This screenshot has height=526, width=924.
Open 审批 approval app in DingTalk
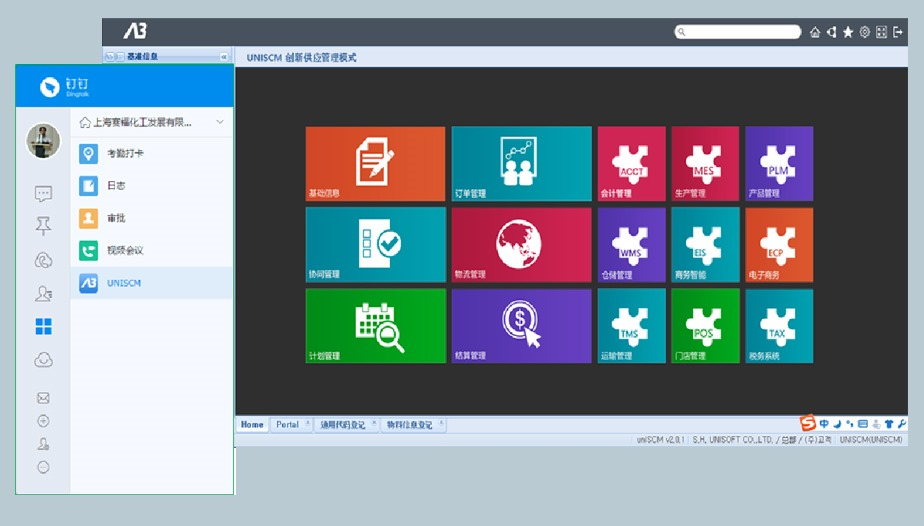(151, 219)
